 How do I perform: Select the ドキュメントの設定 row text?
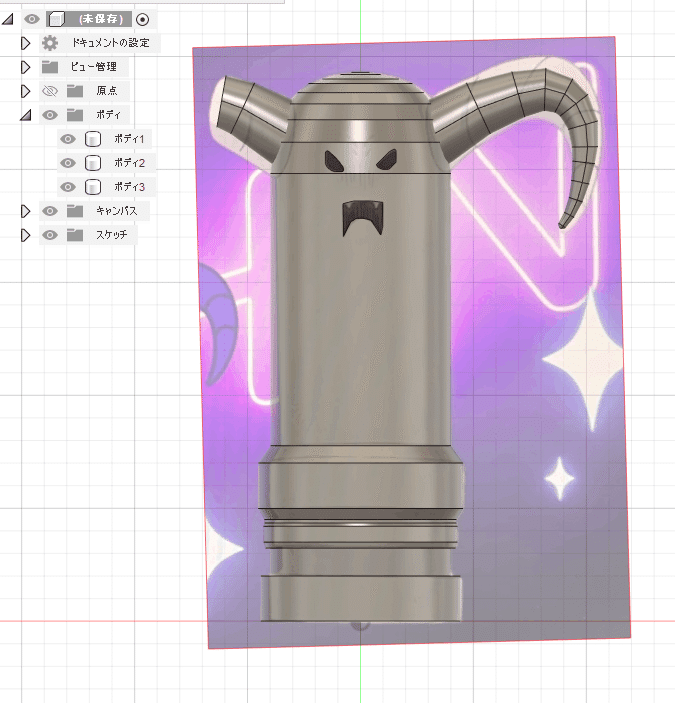111,43
